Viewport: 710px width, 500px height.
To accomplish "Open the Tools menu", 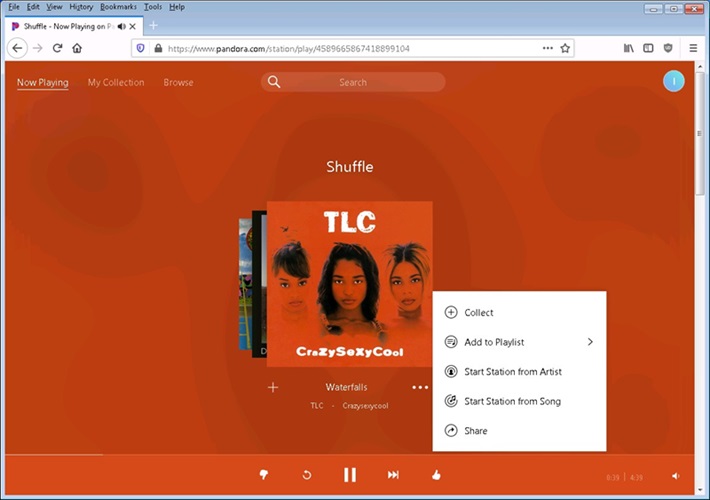I will [153, 7].
